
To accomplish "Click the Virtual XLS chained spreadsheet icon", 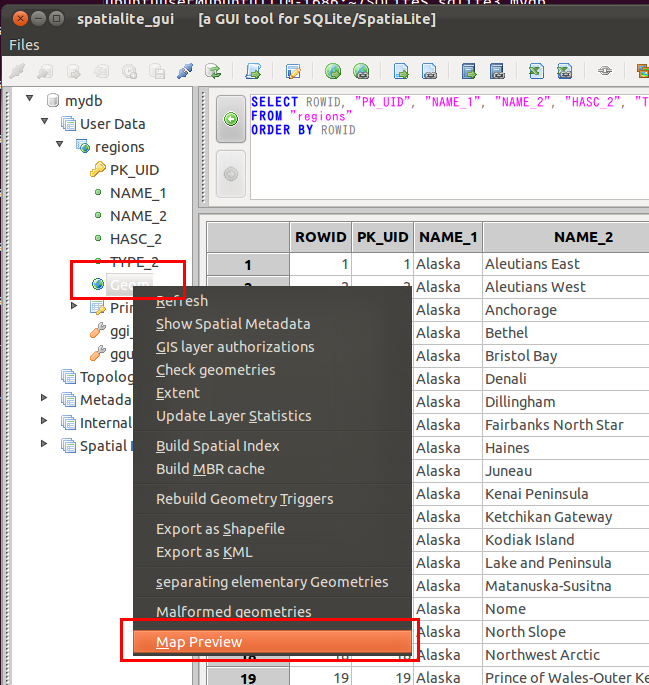I will 565,71.
